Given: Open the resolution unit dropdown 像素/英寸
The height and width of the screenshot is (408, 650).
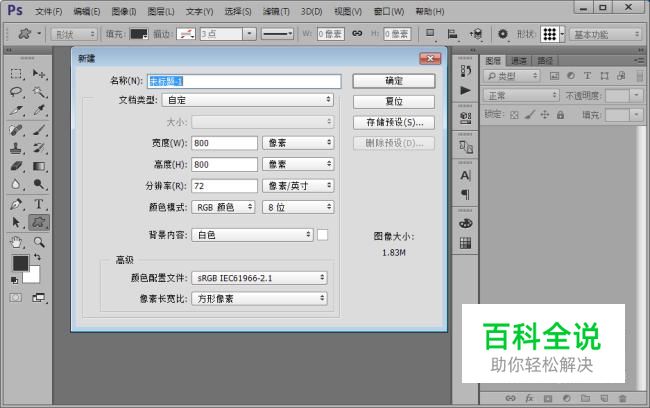Looking at the screenshot, I should [298, 186].
